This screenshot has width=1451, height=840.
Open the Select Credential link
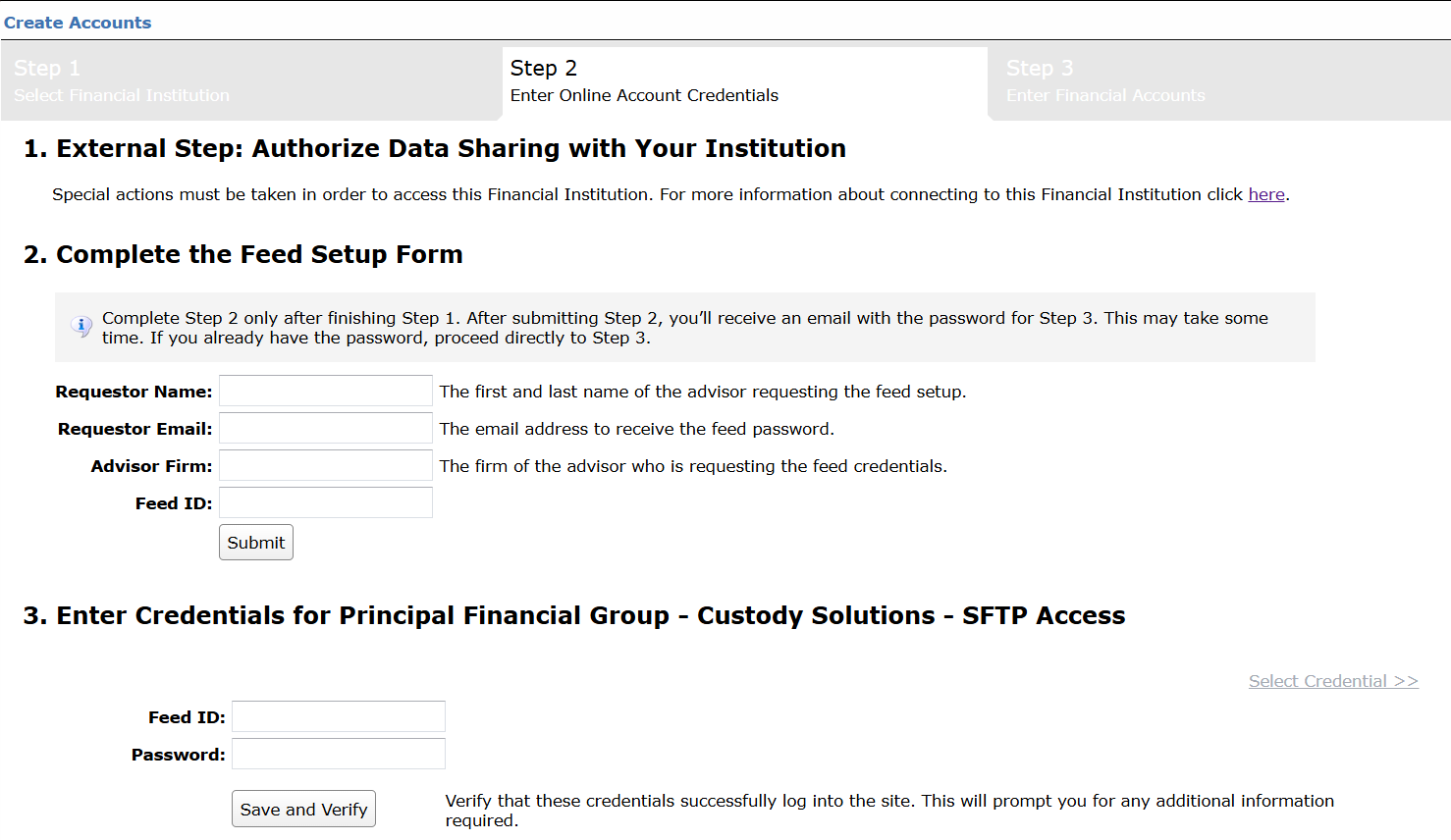click(x=1333, y=680)
